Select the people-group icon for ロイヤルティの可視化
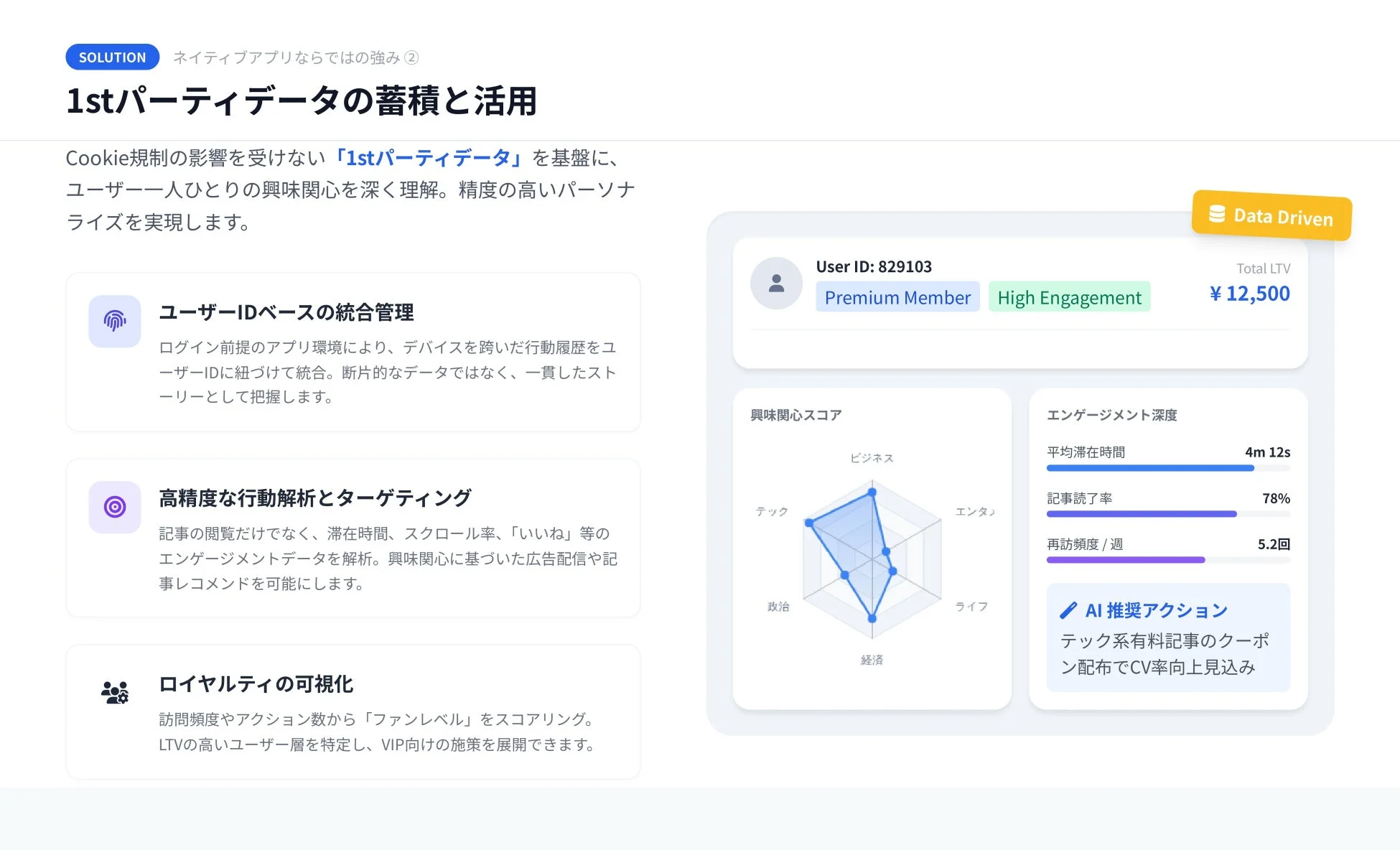1400x850 pixels. coord(114,691)
